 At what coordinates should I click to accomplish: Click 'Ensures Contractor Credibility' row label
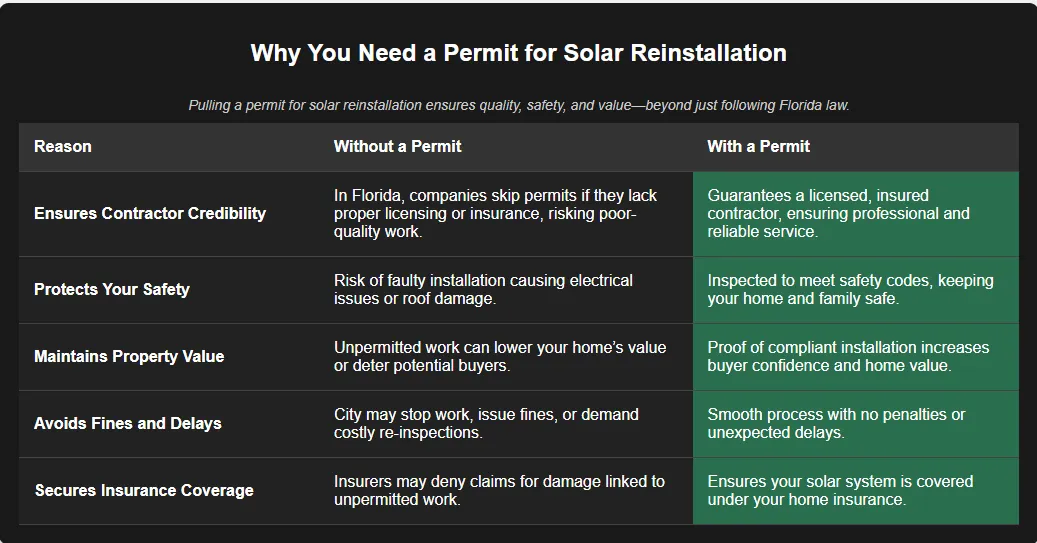click(150, 213)
